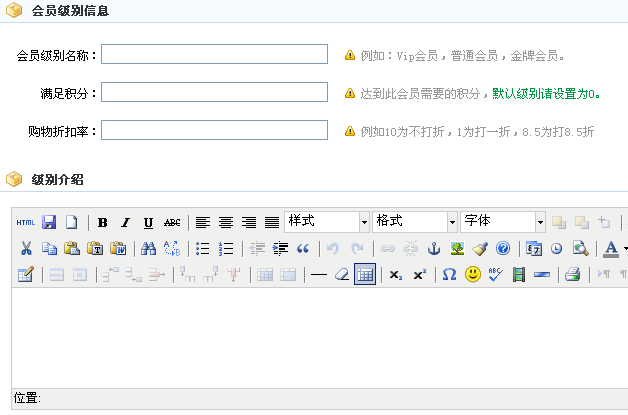The width and height of the screenshot is (628, 415).
Task: Apply blockquote formatting
Action: pyautogui.click(x=303, y=248)
